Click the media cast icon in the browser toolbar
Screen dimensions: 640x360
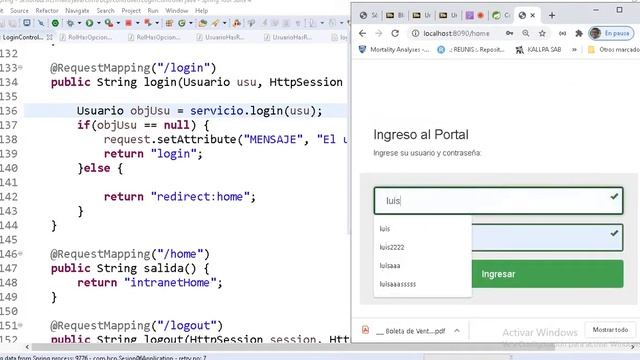click(x=562, y=33)
